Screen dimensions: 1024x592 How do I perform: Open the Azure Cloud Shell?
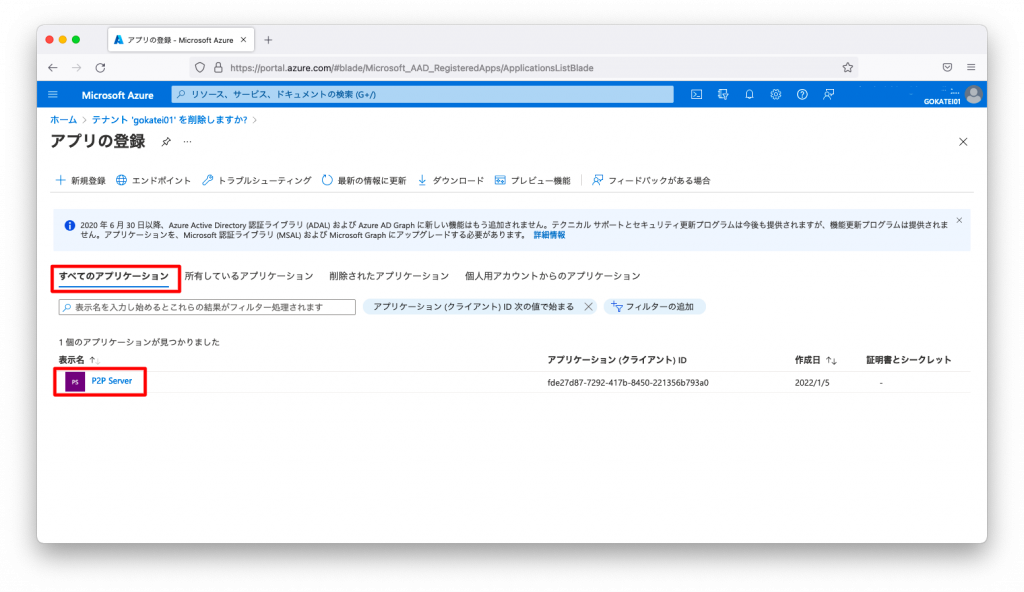696,94
